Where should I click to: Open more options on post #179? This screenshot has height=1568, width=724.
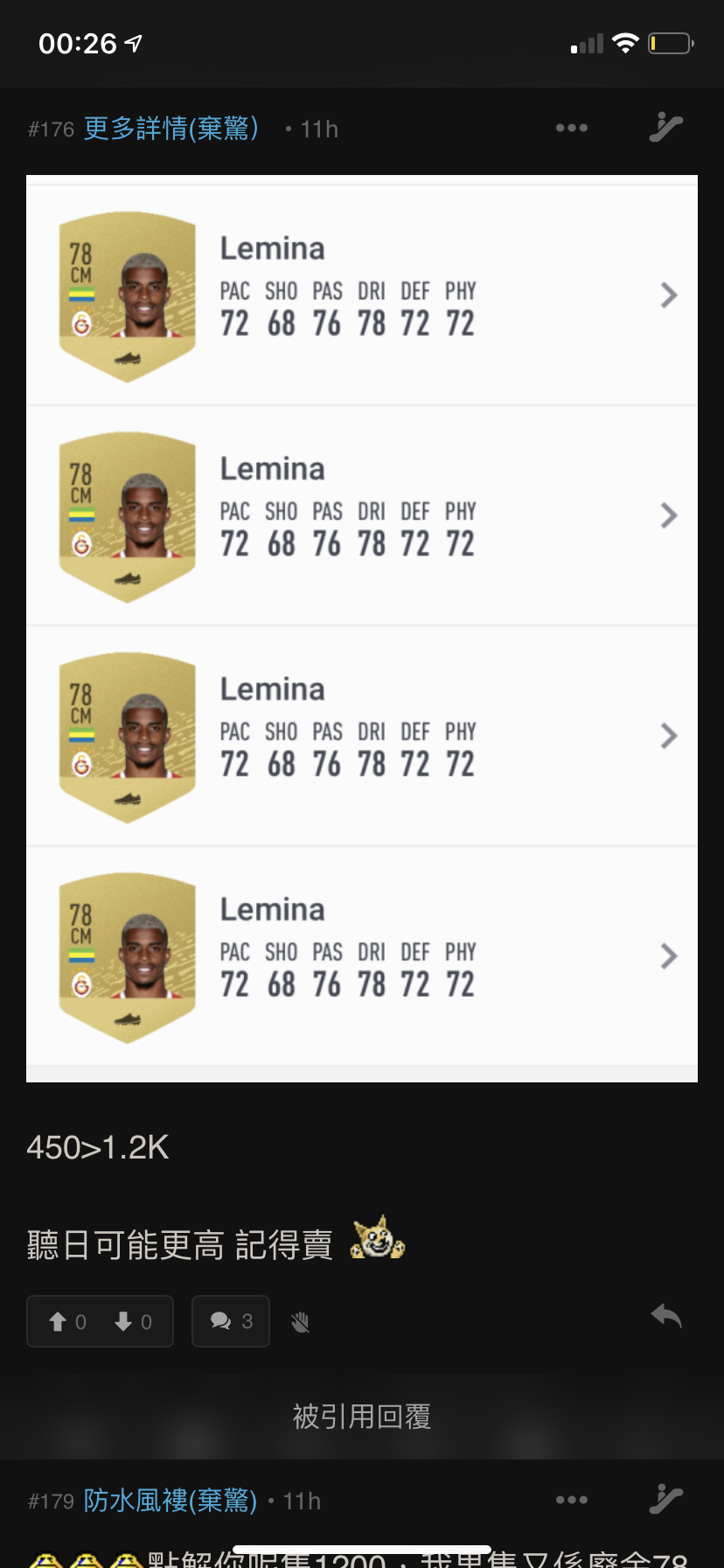point(572,1500)
